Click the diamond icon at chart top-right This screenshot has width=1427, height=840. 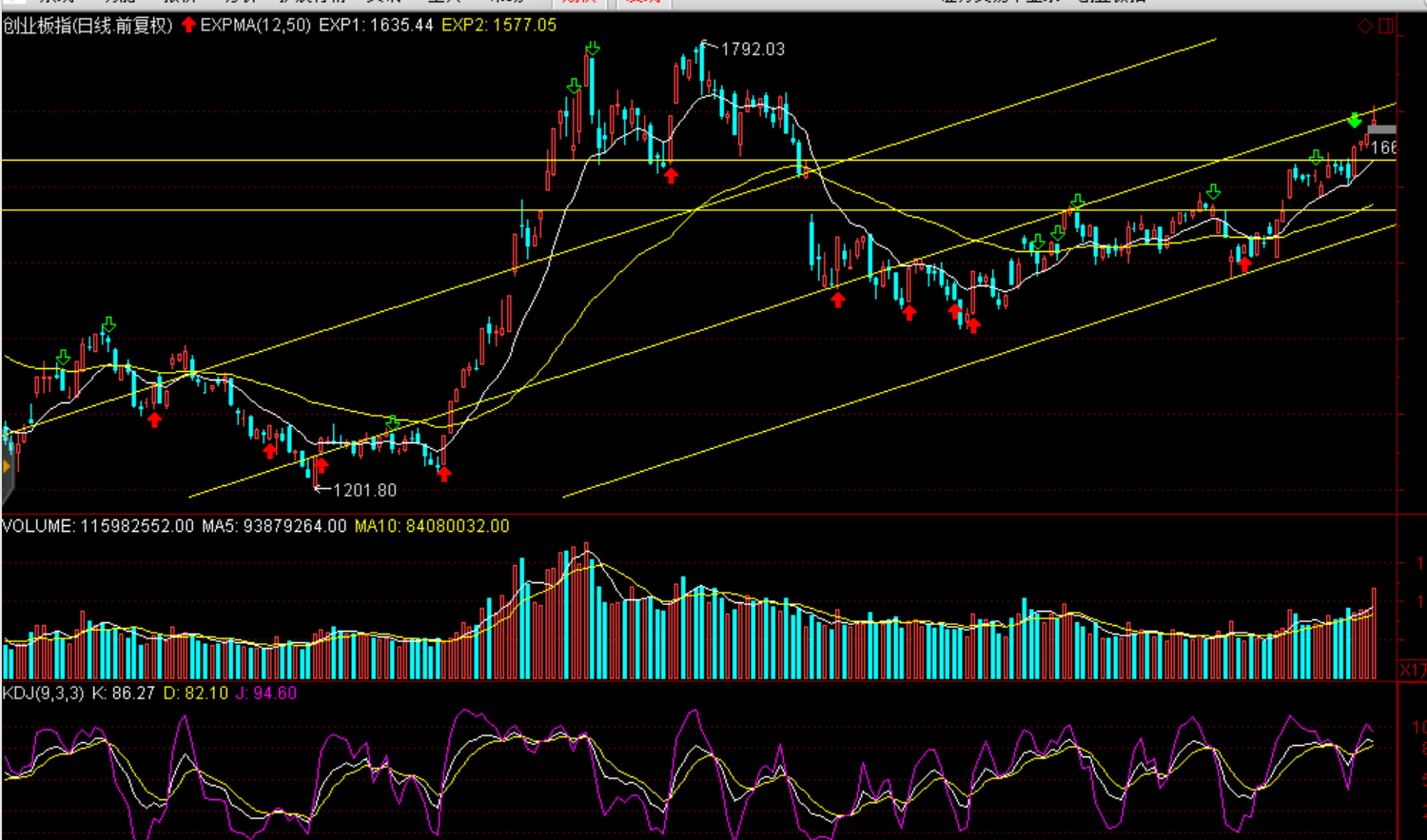pyautogui.click(x=1365, y=27)
